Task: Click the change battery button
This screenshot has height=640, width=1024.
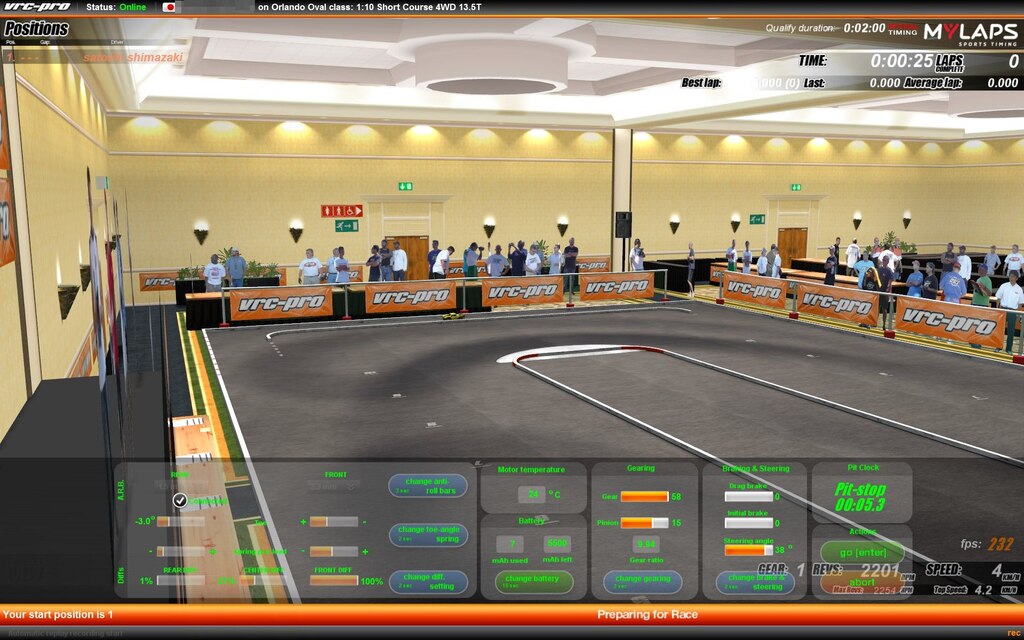Action: [534, 581]
